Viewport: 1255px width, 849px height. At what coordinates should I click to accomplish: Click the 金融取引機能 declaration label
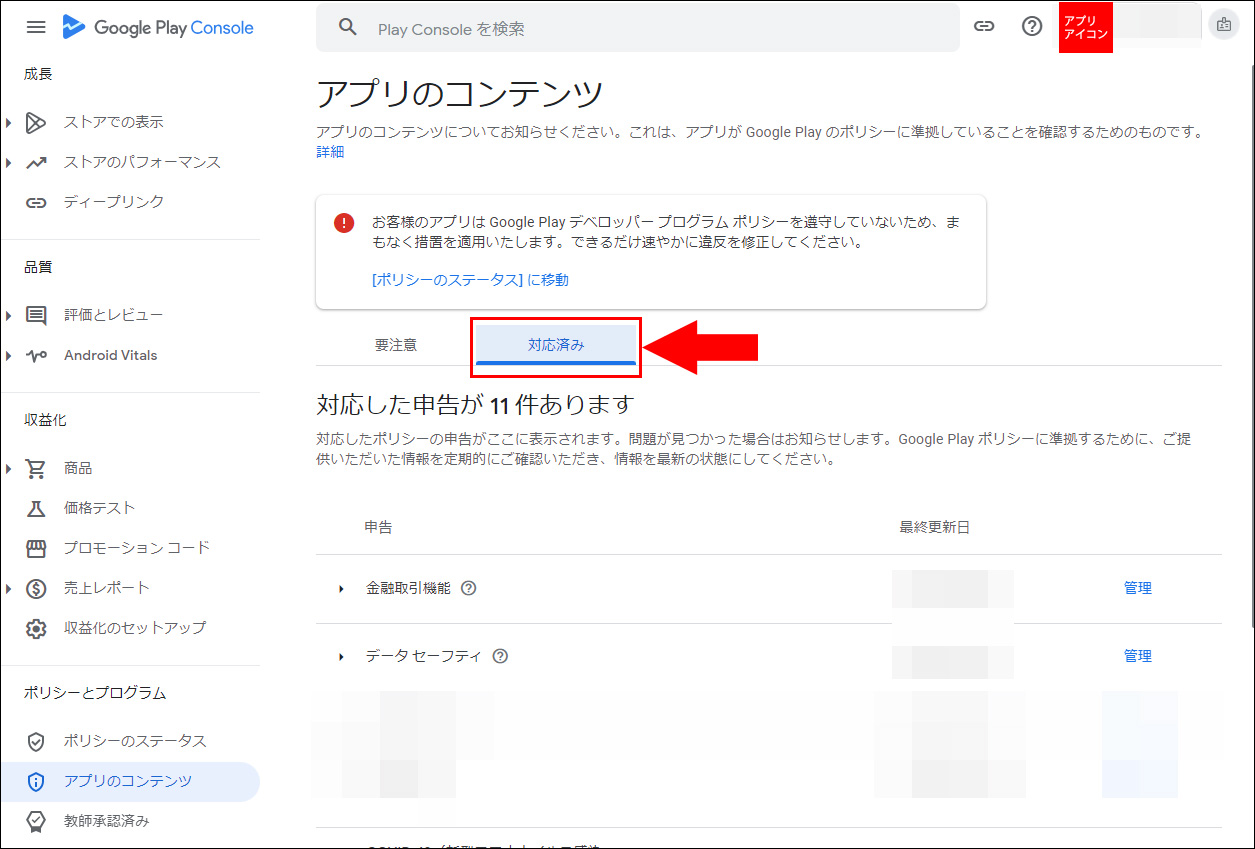(408, 588)
